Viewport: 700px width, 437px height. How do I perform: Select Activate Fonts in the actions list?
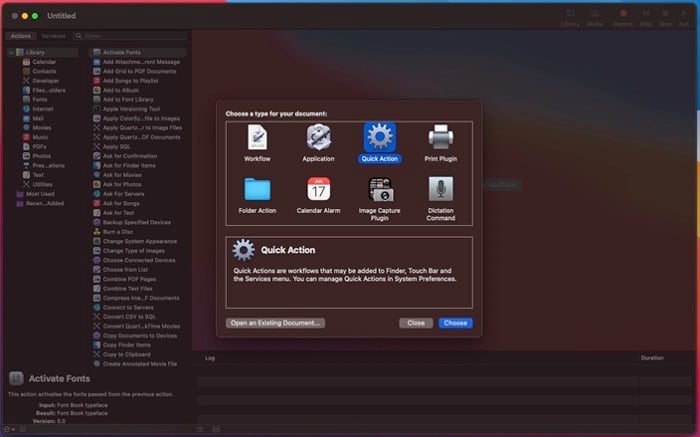[x=138, y=52]
